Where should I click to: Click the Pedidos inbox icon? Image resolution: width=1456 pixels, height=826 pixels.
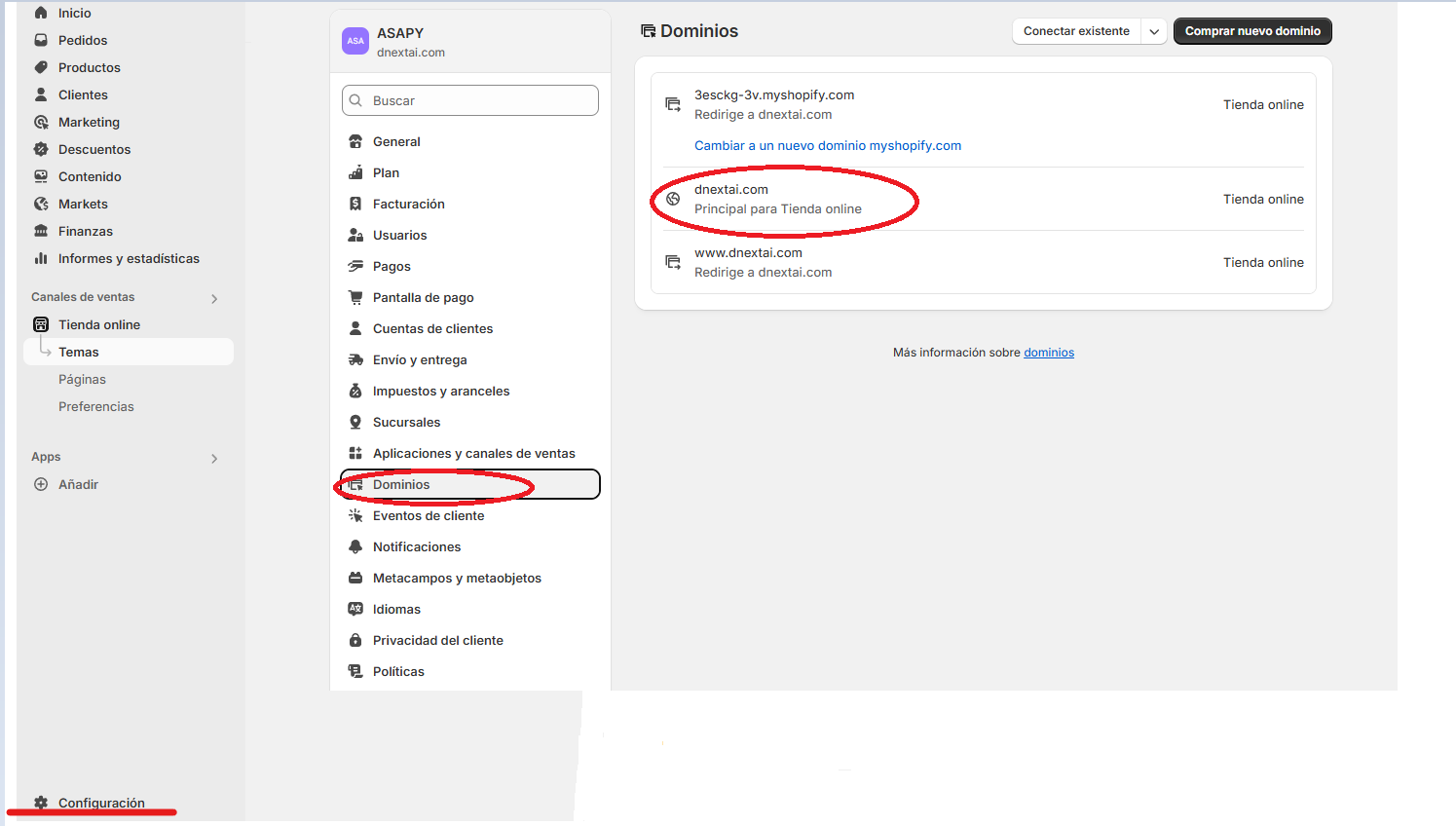[x=41, y=40]
